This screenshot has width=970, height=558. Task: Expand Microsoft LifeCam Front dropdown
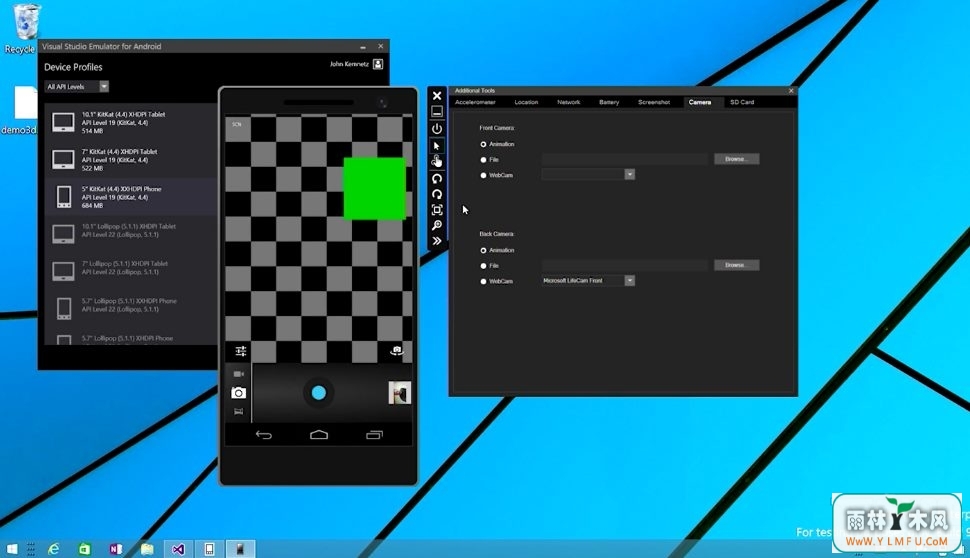tap(629, 281)
